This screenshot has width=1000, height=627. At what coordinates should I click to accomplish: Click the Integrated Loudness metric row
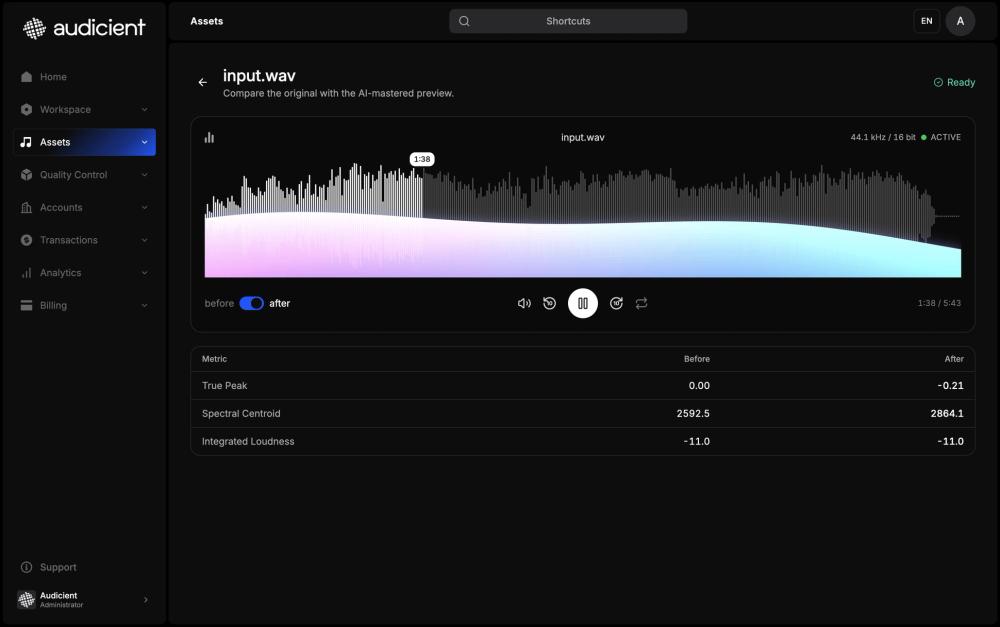pos(582,441)
